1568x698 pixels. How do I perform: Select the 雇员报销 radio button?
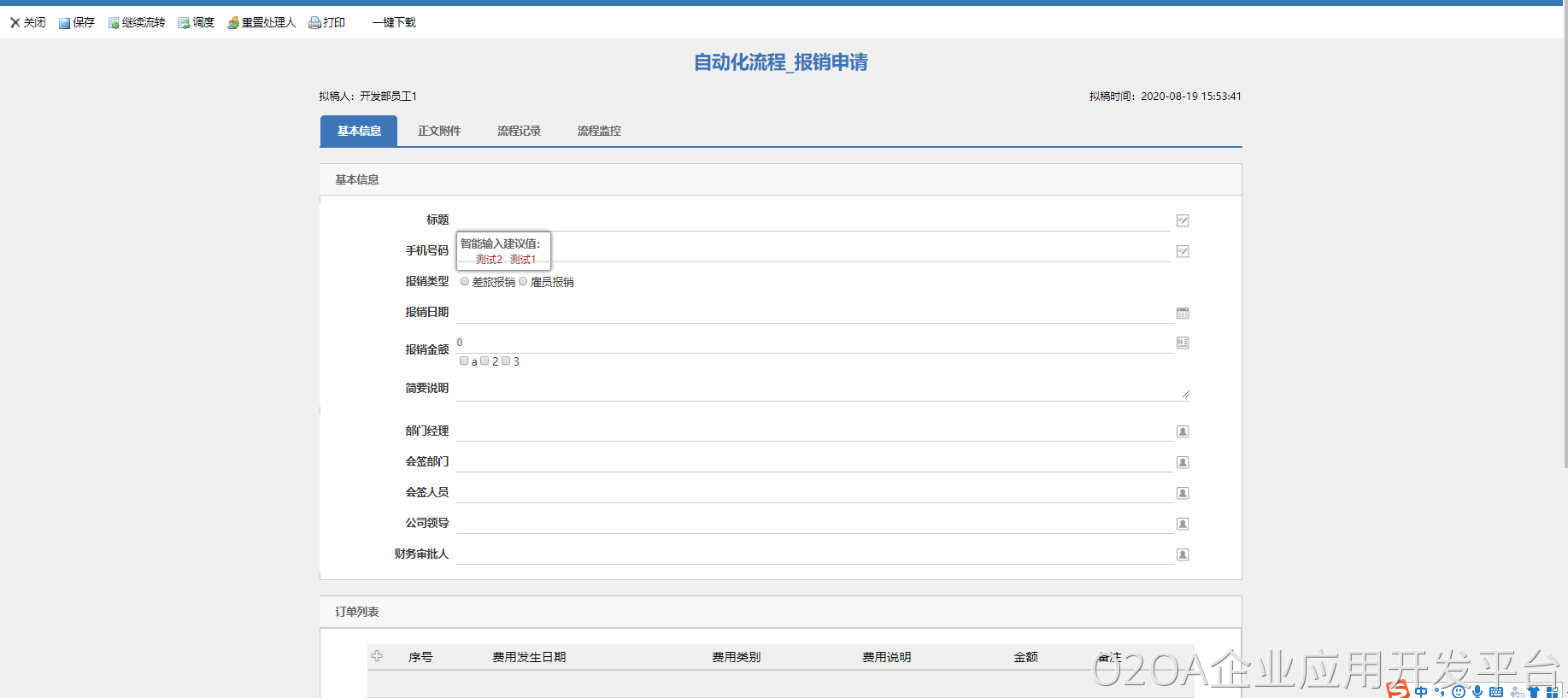point(523,281)
